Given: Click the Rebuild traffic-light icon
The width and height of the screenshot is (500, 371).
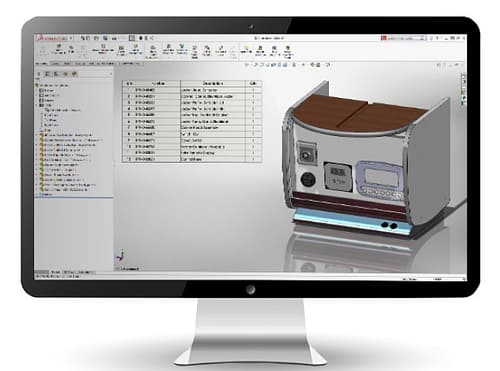Looking at the screenshot, I should 141,38.
